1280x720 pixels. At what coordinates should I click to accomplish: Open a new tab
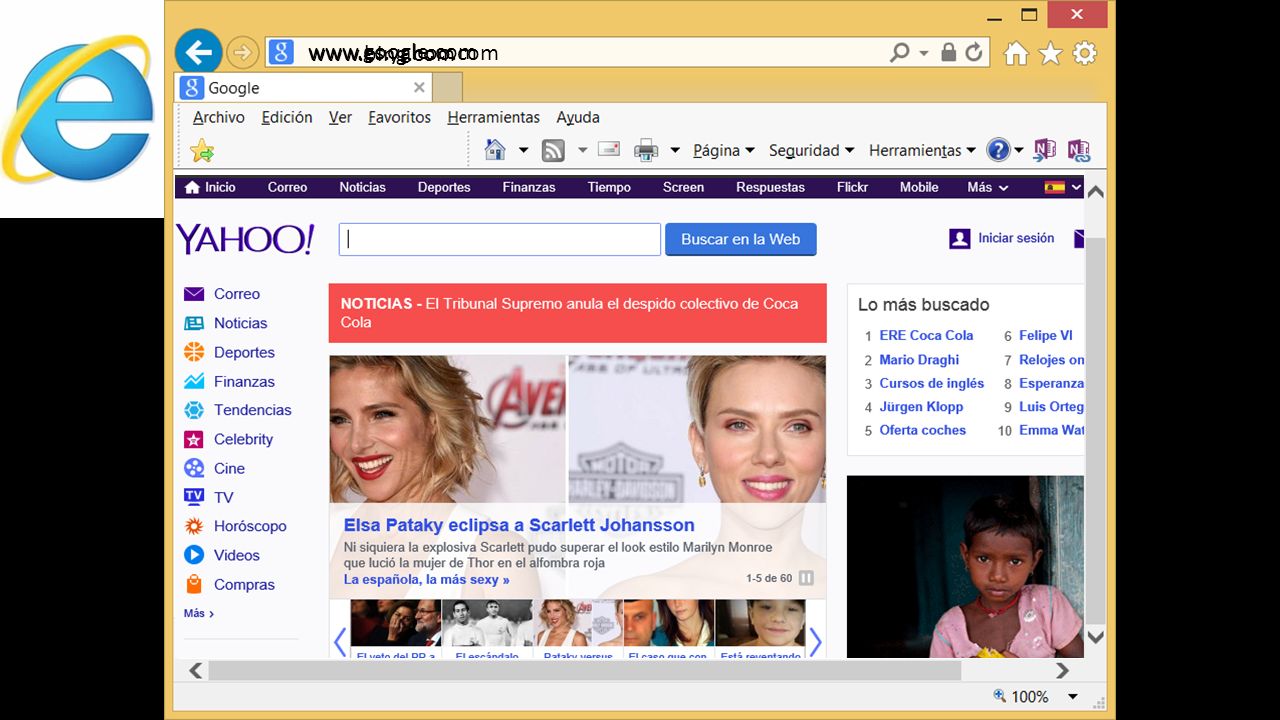pos(448,87)
